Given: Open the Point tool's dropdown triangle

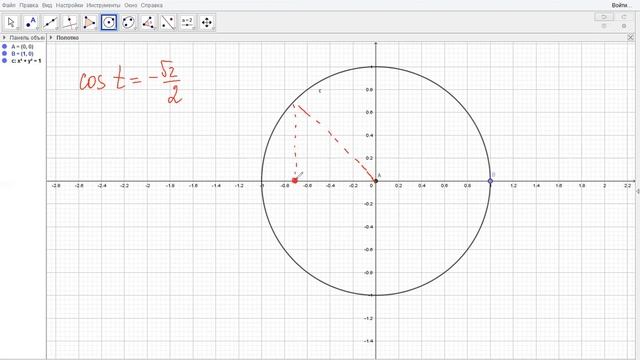Looking at the screenshot, I should point(37,29).
